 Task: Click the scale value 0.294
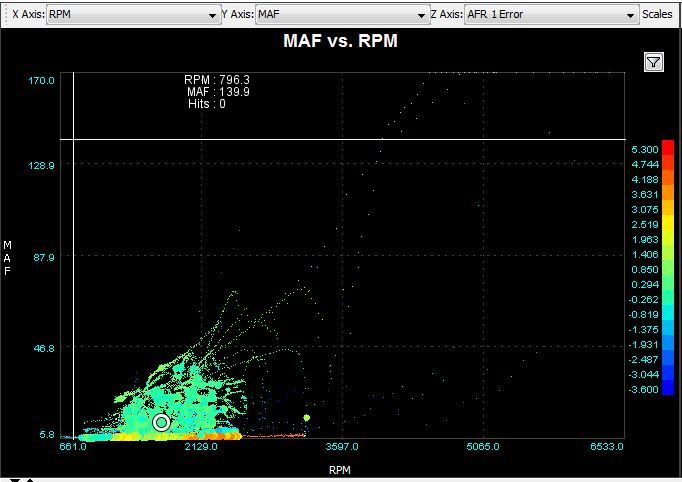[x=645, y=285]
